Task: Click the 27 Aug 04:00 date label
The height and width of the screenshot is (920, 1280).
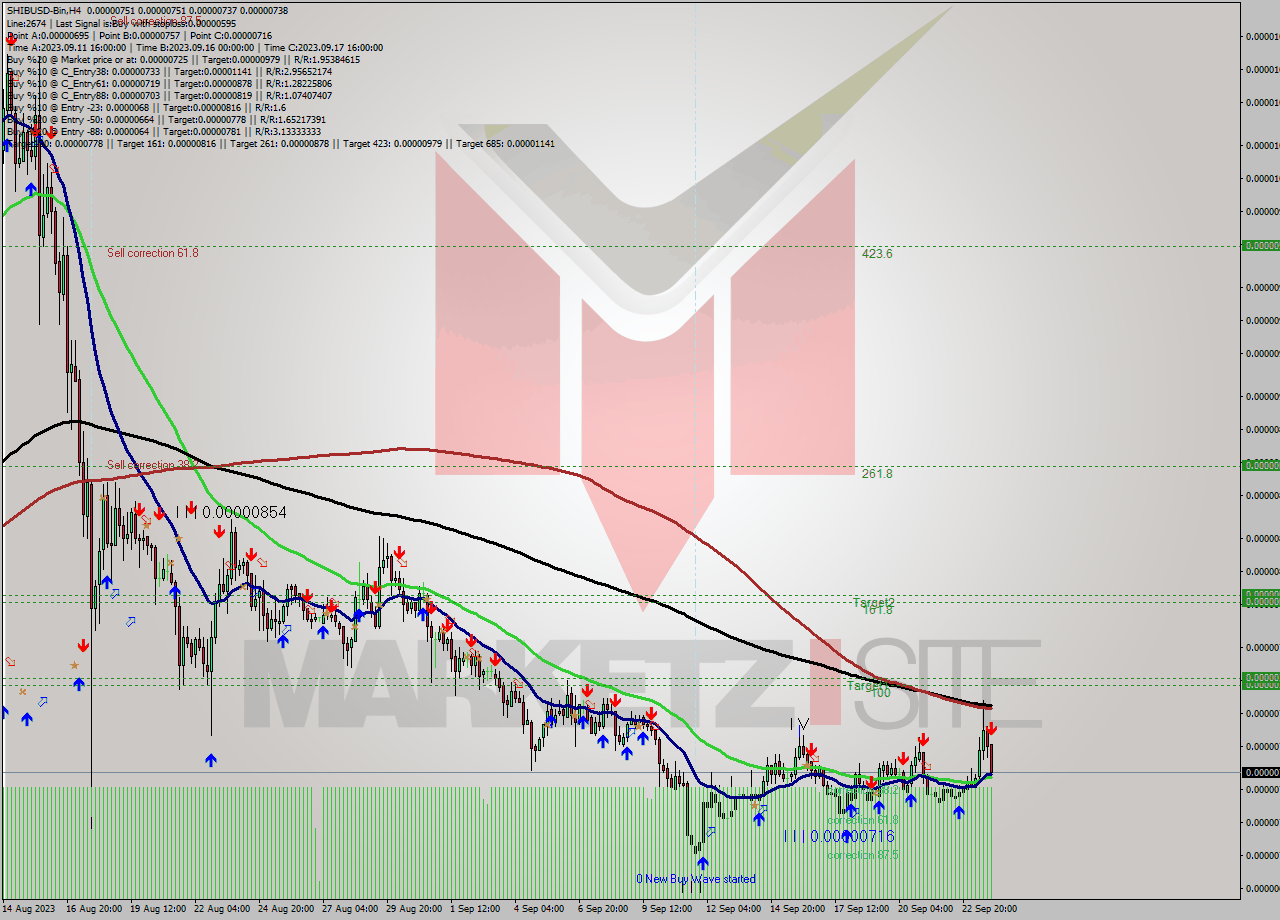Action: (350, 909)
